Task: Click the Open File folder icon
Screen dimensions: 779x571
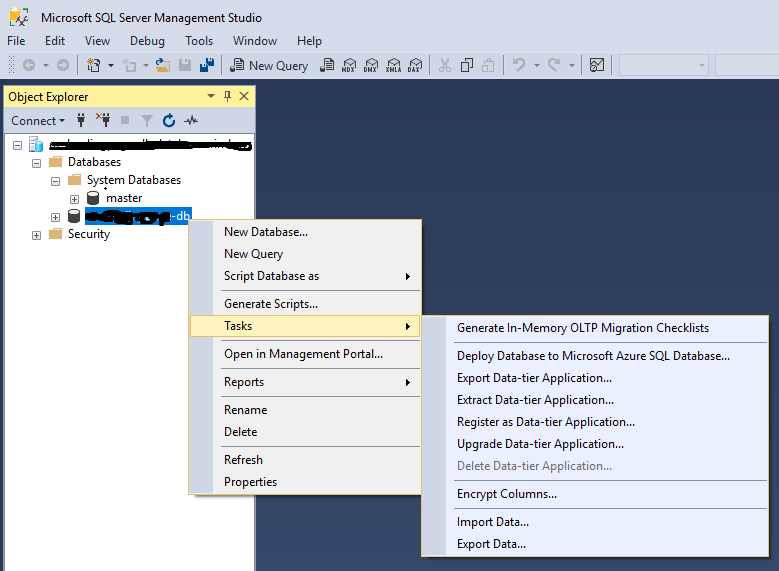Action: [162, 65]
